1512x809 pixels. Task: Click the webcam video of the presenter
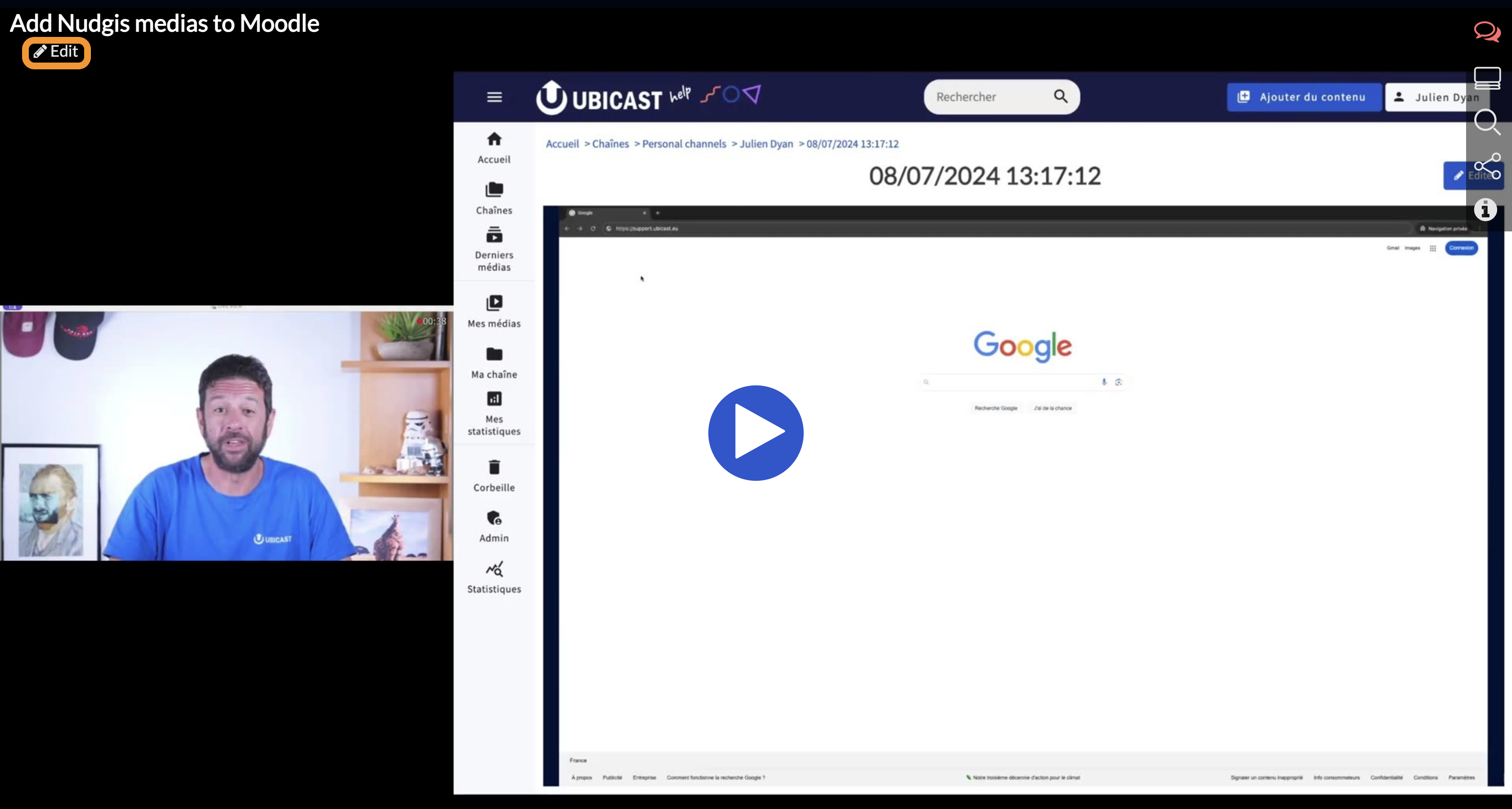[x=226, y=433]
